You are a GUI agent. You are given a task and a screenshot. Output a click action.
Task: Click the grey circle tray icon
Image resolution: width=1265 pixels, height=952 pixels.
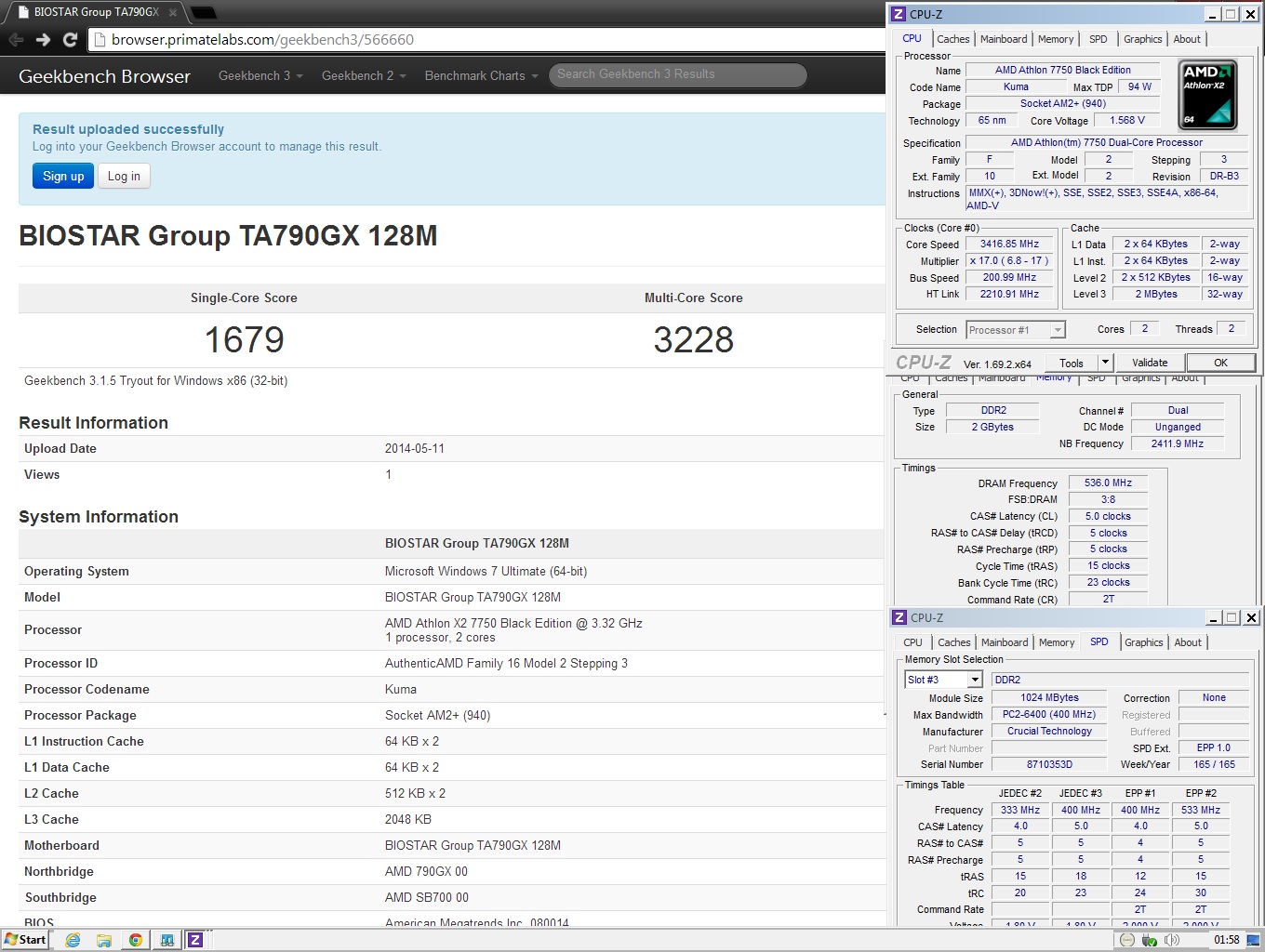(1127, 940)
